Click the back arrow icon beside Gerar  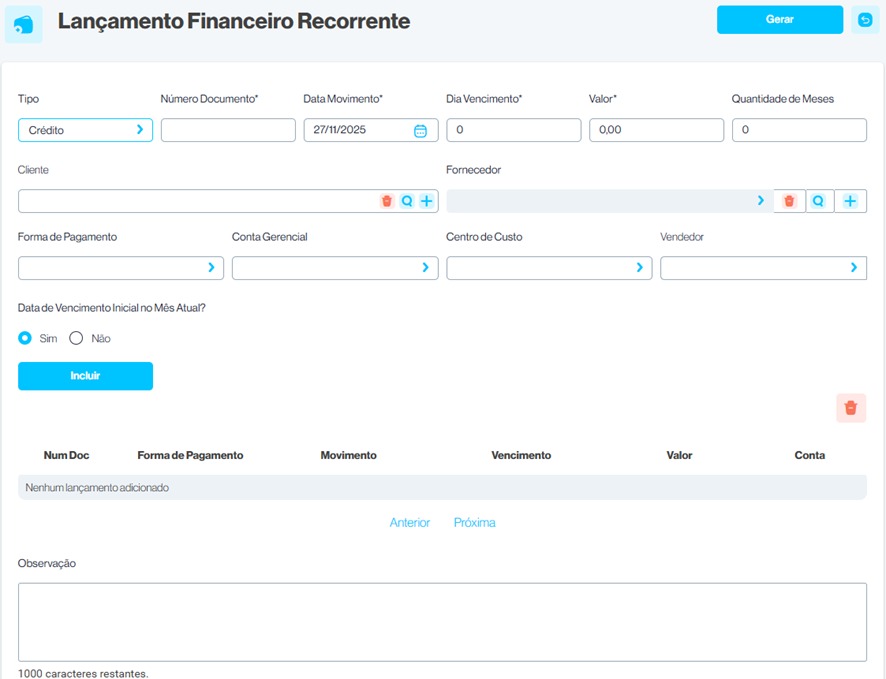point(865,20)
